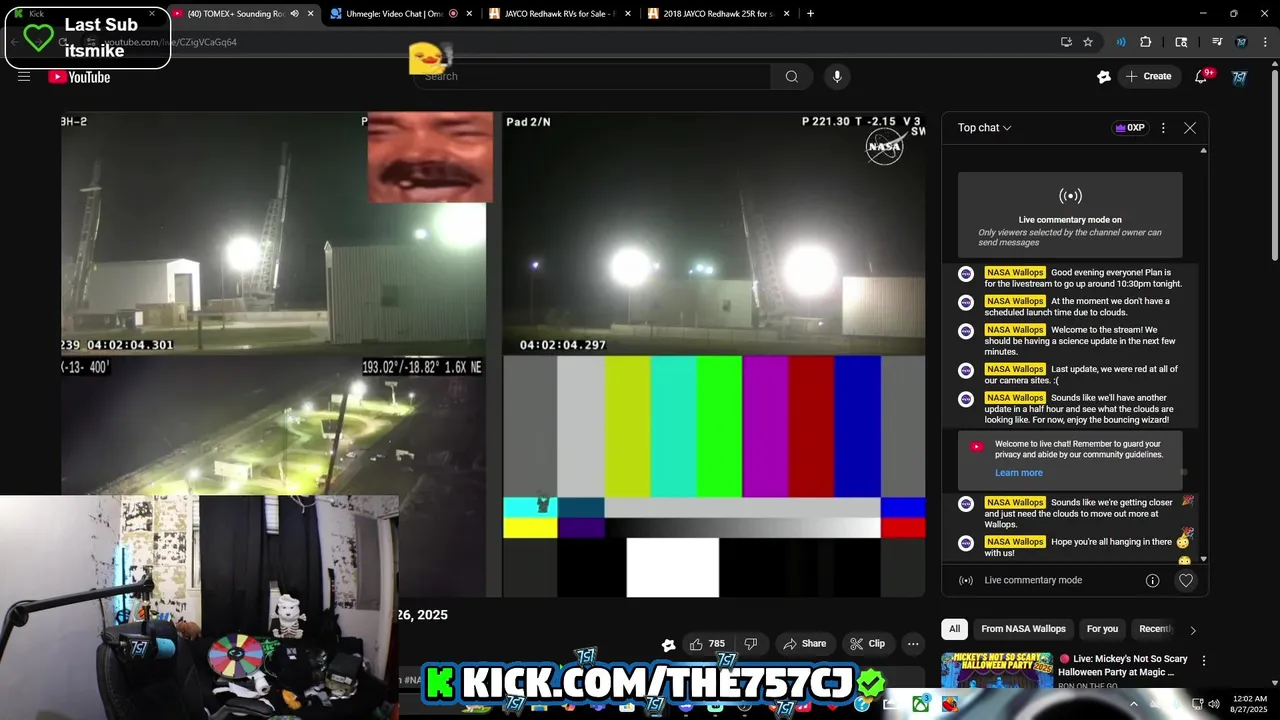The width and height of the screenshot is (1280, 720).
Task: Close the live chat panel
Action: tap(1190, 128)
